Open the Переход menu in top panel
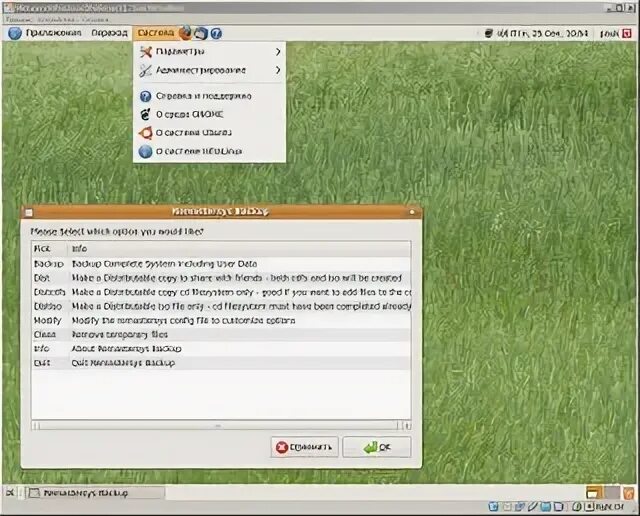The image size is (640, 516). (109, 33)
